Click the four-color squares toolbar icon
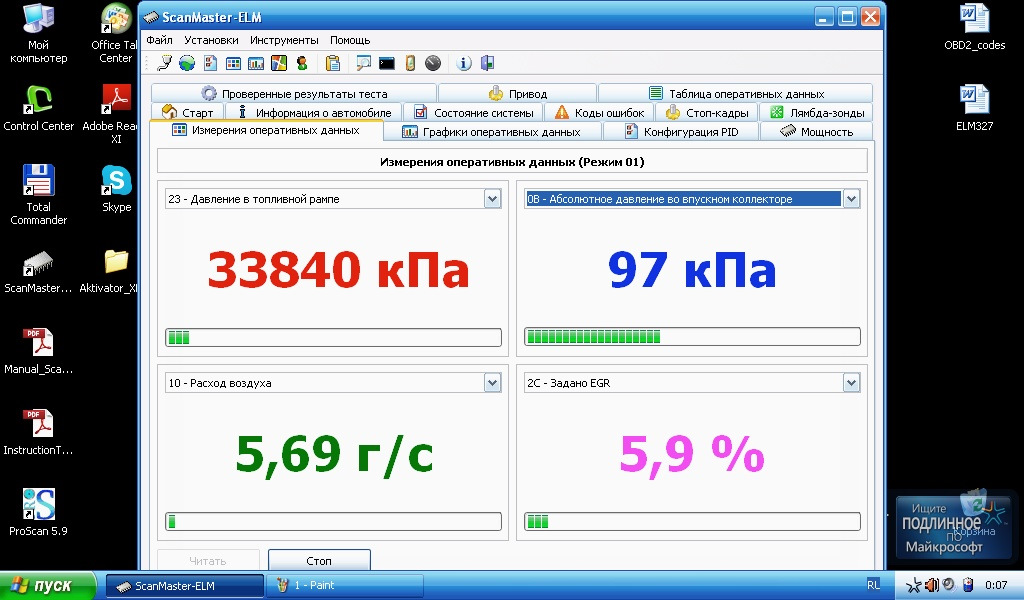This screenshot has width=1024, height=600. [x=279, y=63]
